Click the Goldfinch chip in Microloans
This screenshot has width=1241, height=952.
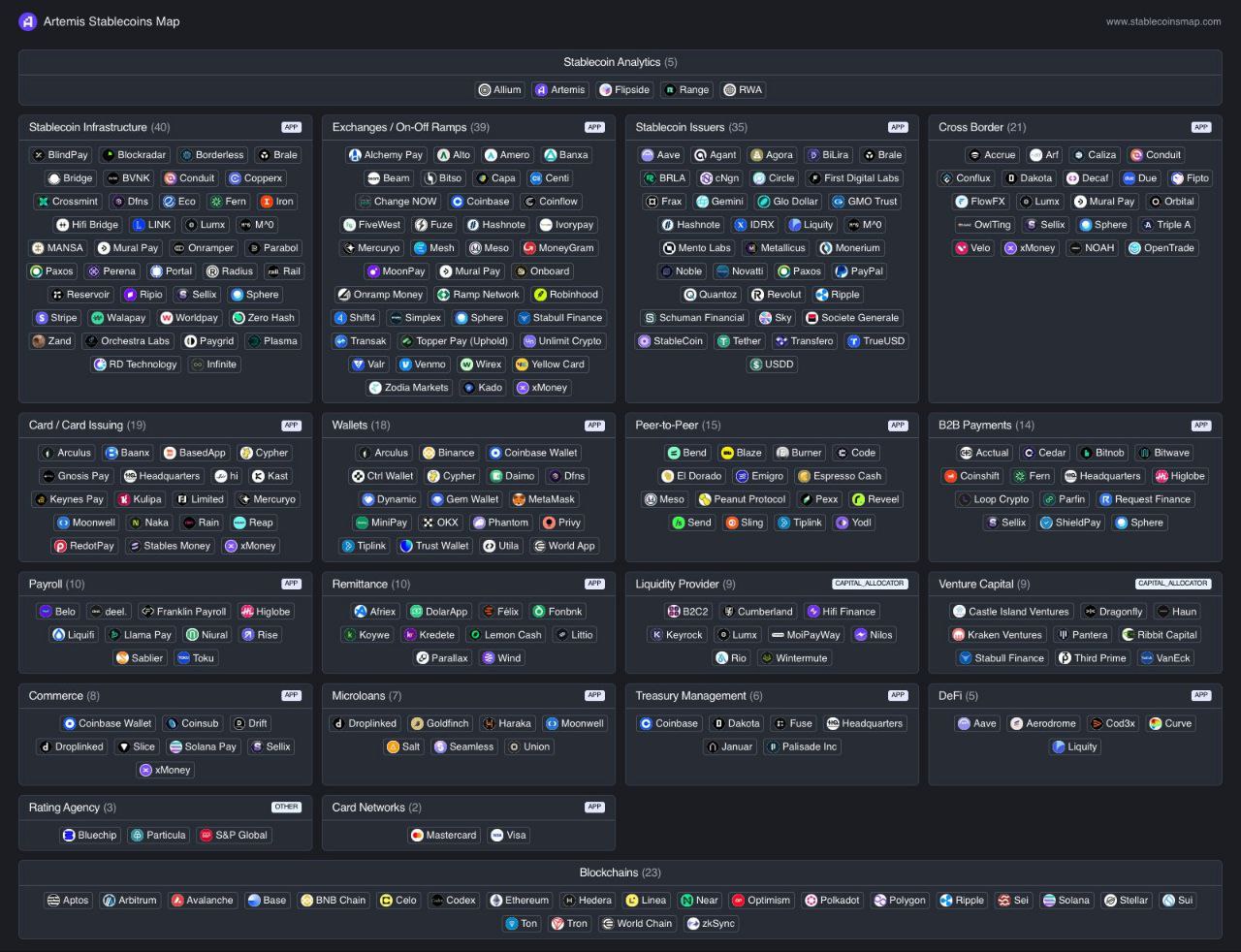click(440, 724)
